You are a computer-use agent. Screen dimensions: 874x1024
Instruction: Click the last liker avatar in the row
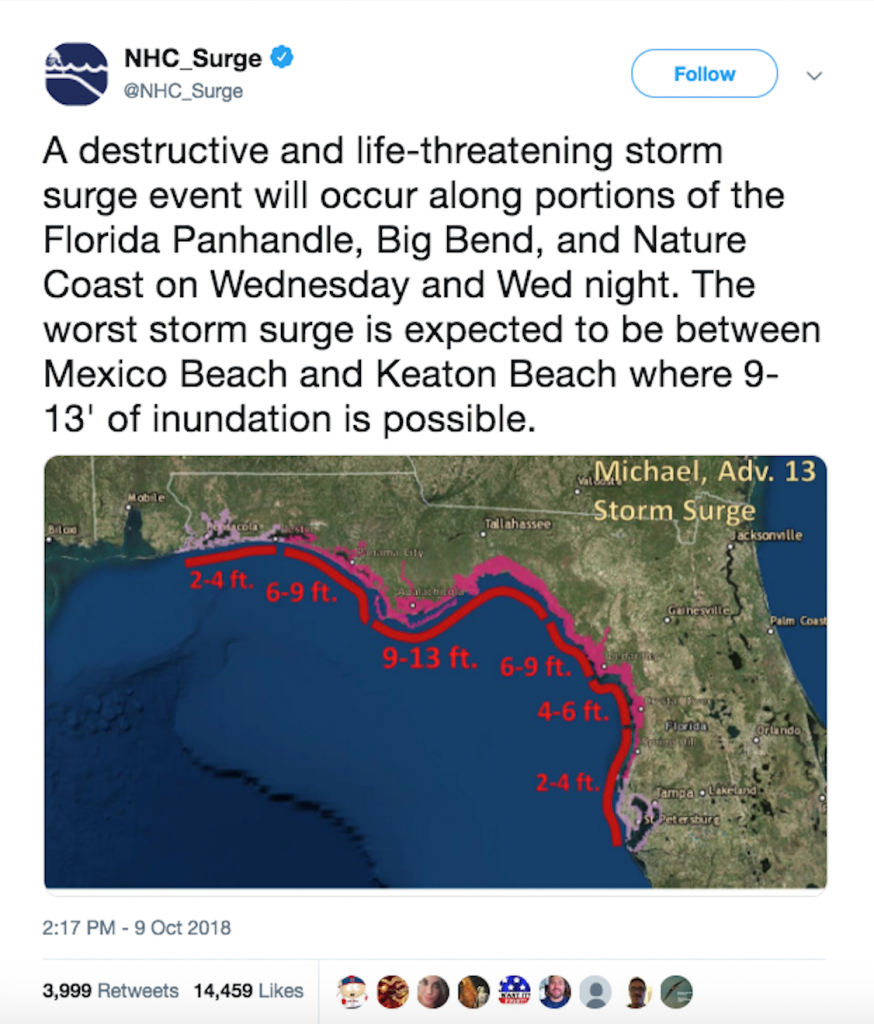[x=676, y=991]
